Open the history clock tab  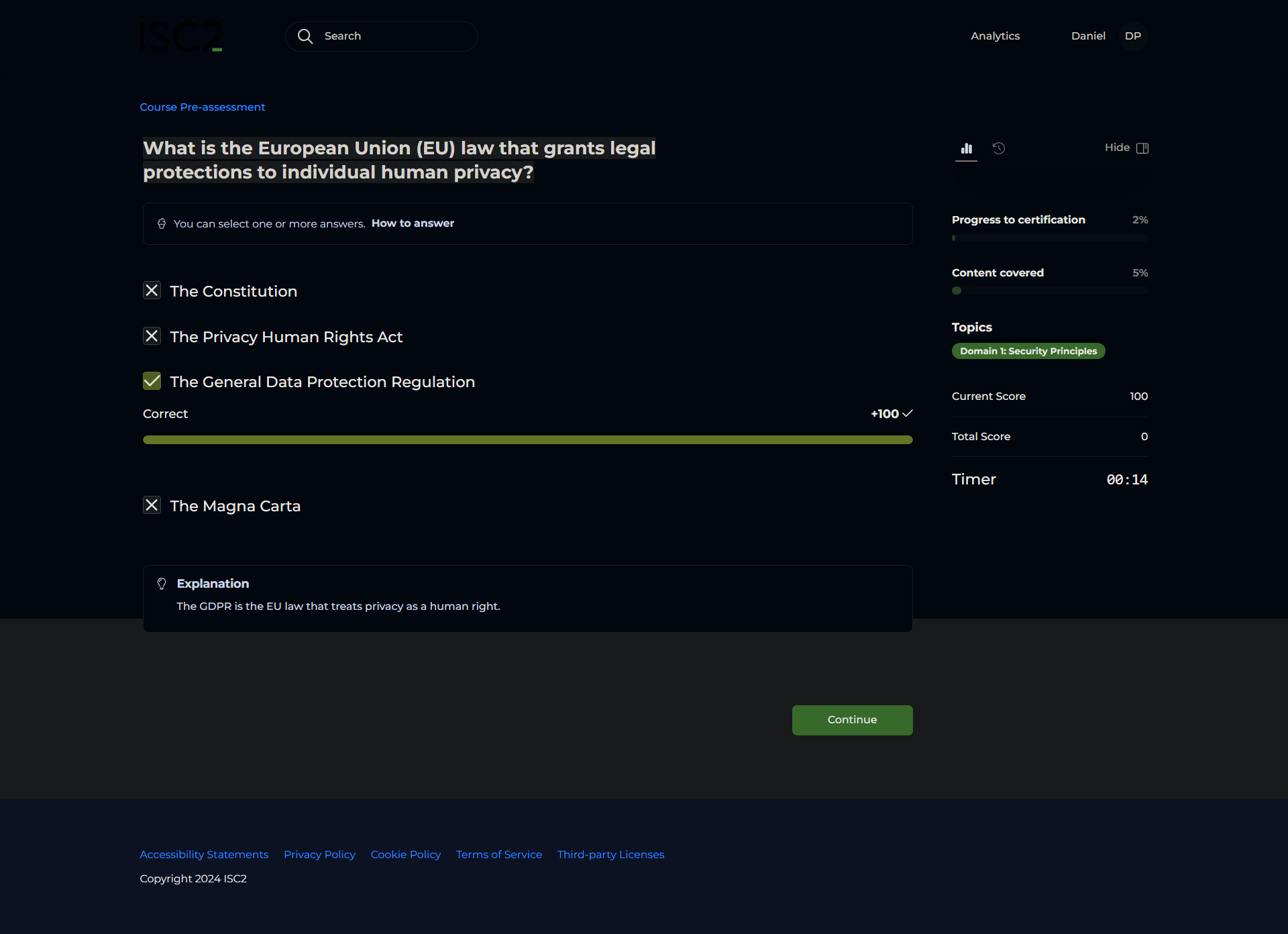coord(999,148)
